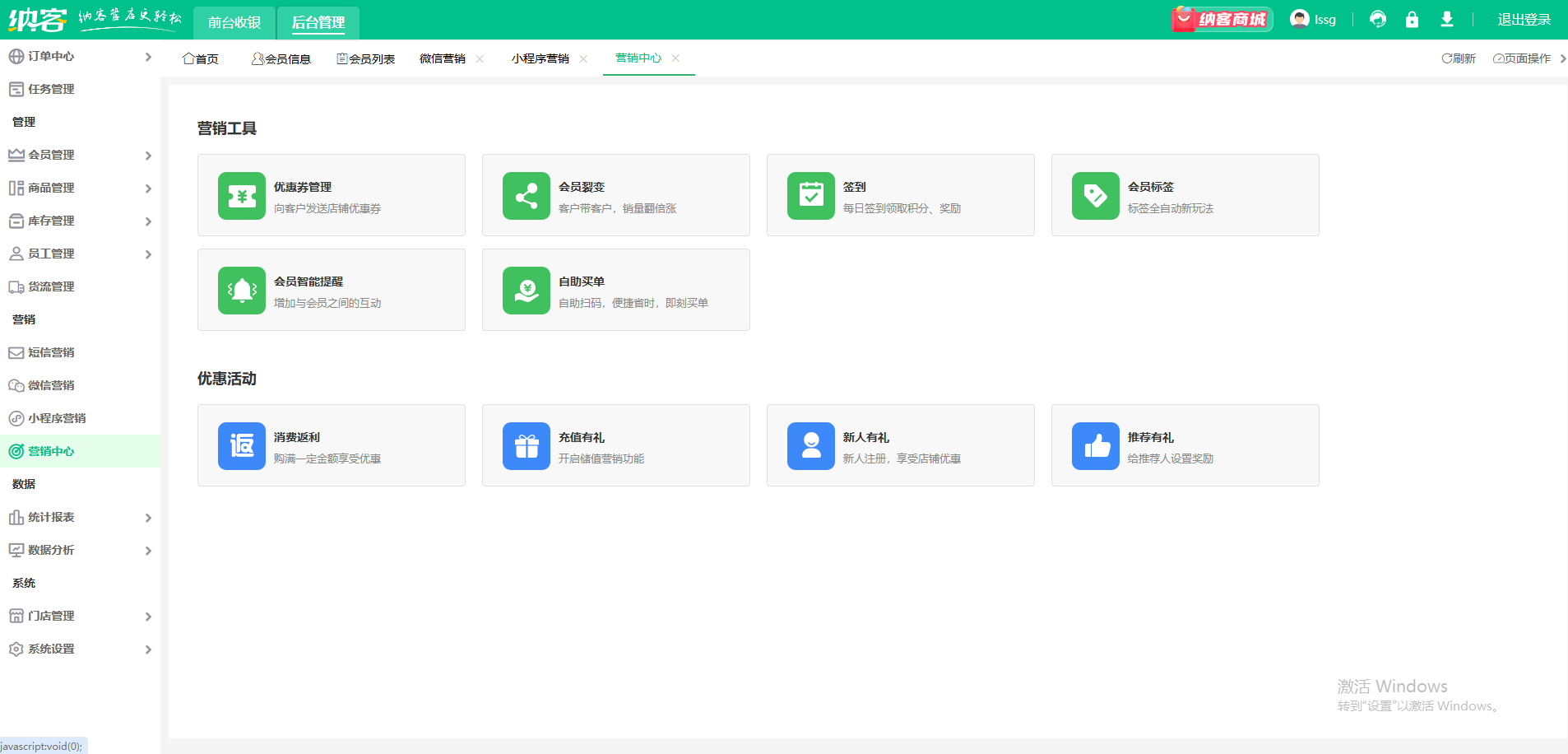The width and height of the screenshot is (1568, 754).
Task: Click the recharge gift (充值有礼) gift icon
Action: tap(526, 446)
